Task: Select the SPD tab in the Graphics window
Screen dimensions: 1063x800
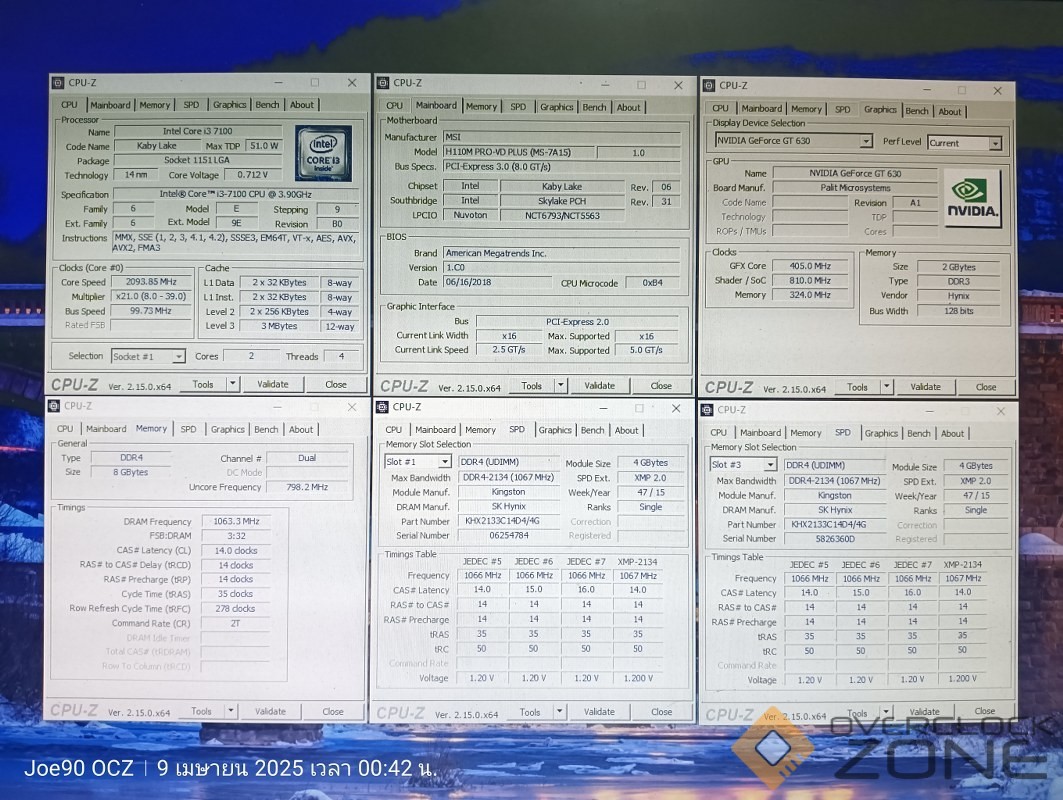Action: pos(842,109)
